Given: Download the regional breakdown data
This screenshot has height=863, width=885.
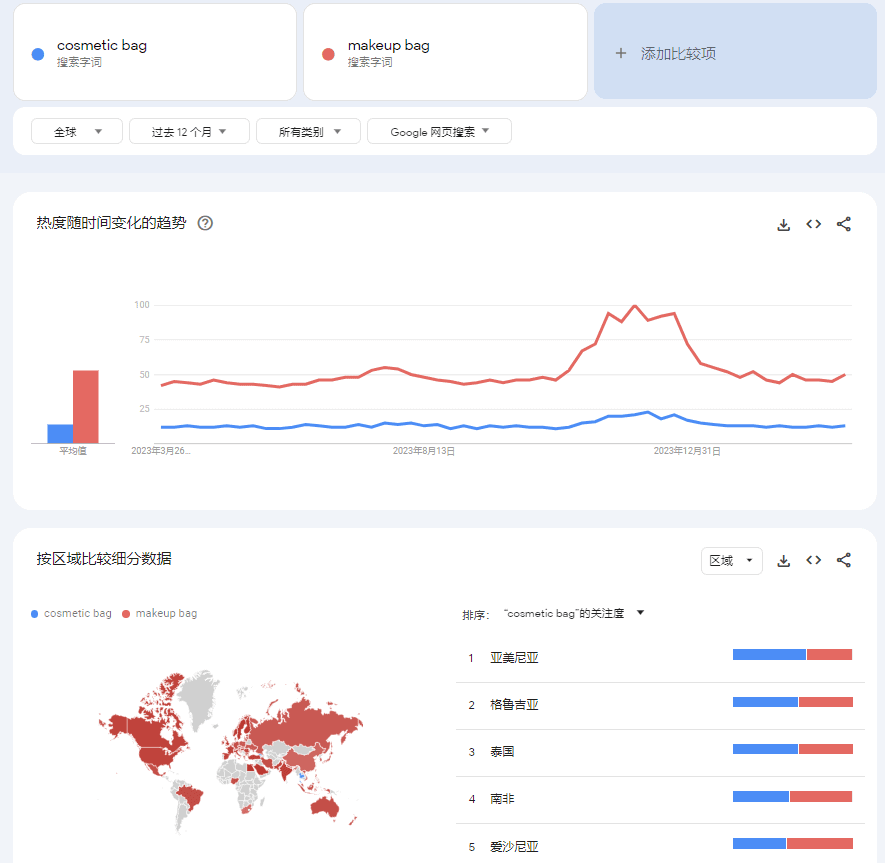Looking at the screenshot, I should [x=784, y=560].
